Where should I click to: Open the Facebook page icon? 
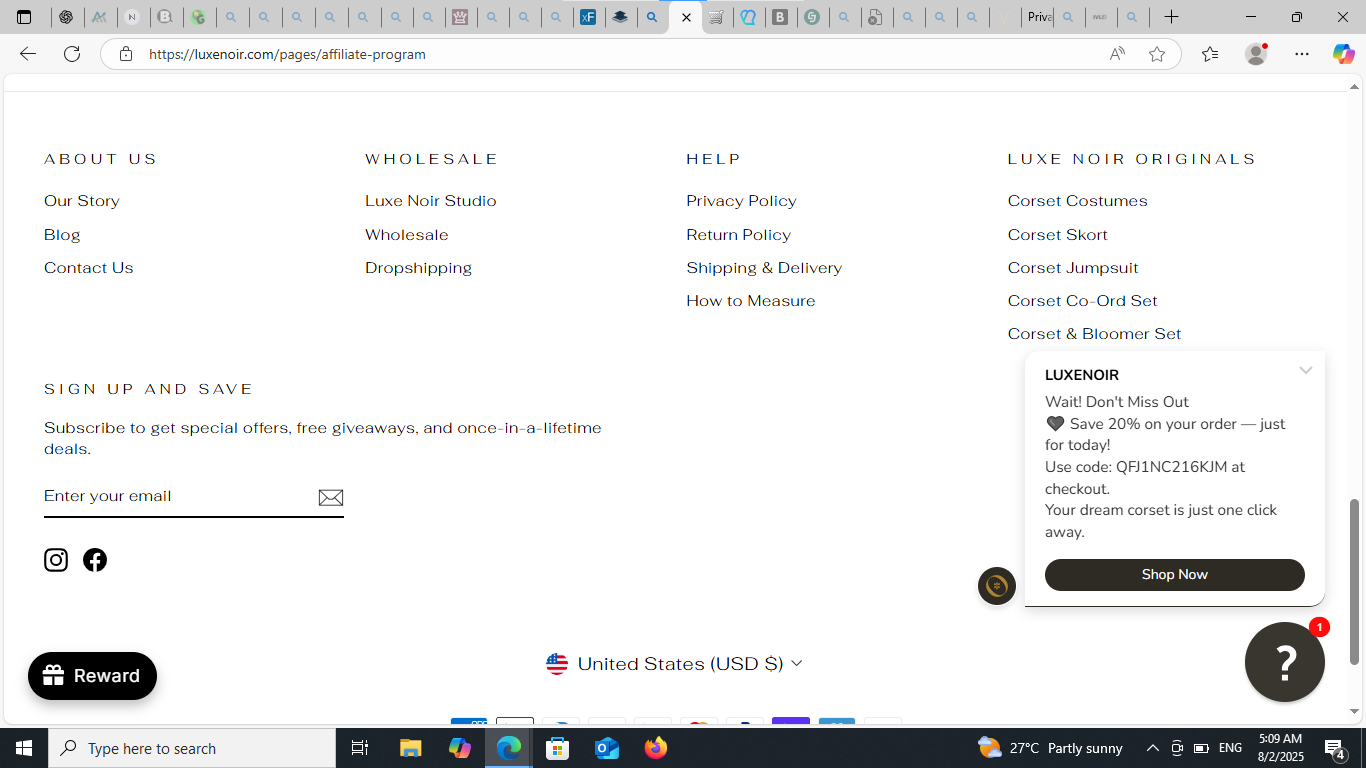[x=95, y=560]
